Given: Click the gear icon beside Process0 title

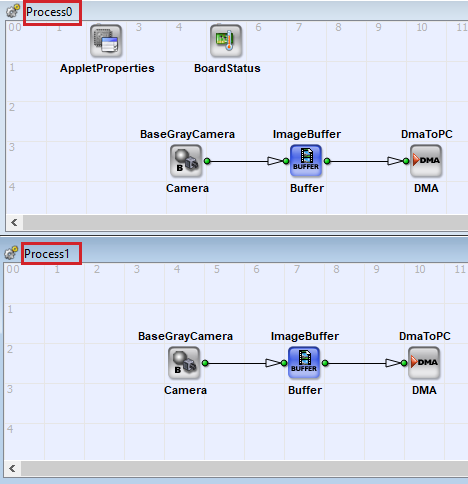Looking at the screenshot, I should 13,11.
